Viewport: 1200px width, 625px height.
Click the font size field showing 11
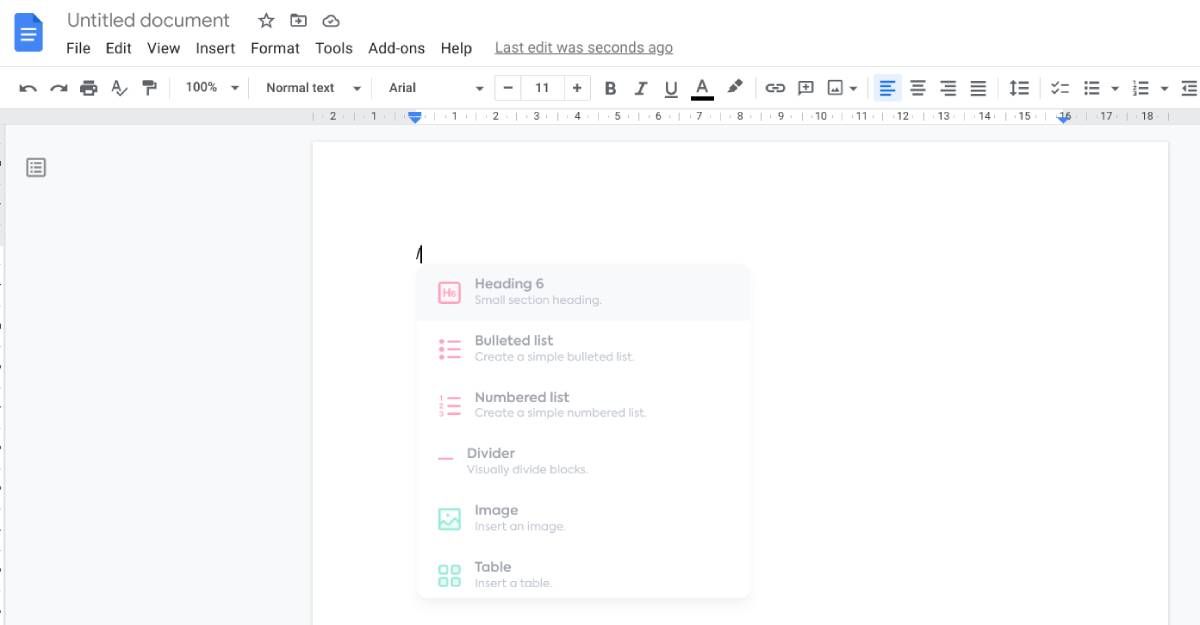coord(542,88)
